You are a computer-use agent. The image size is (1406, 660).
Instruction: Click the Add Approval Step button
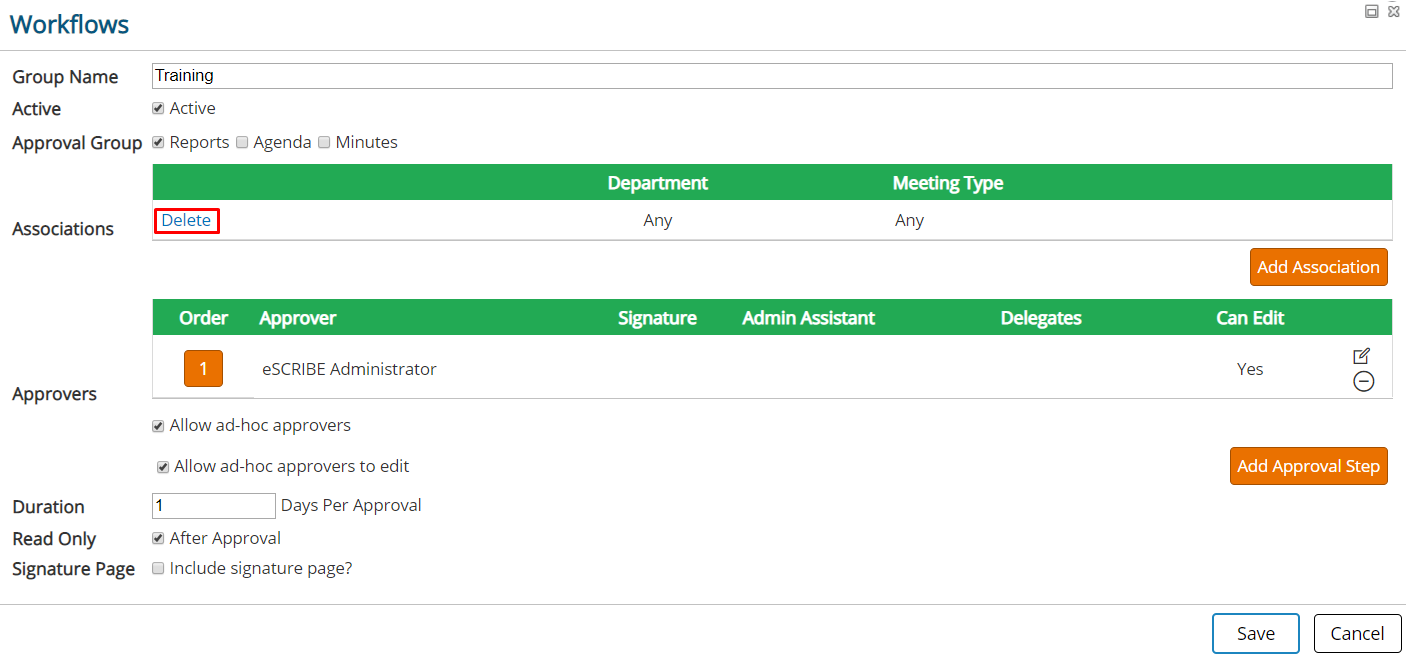(1308, 466)
